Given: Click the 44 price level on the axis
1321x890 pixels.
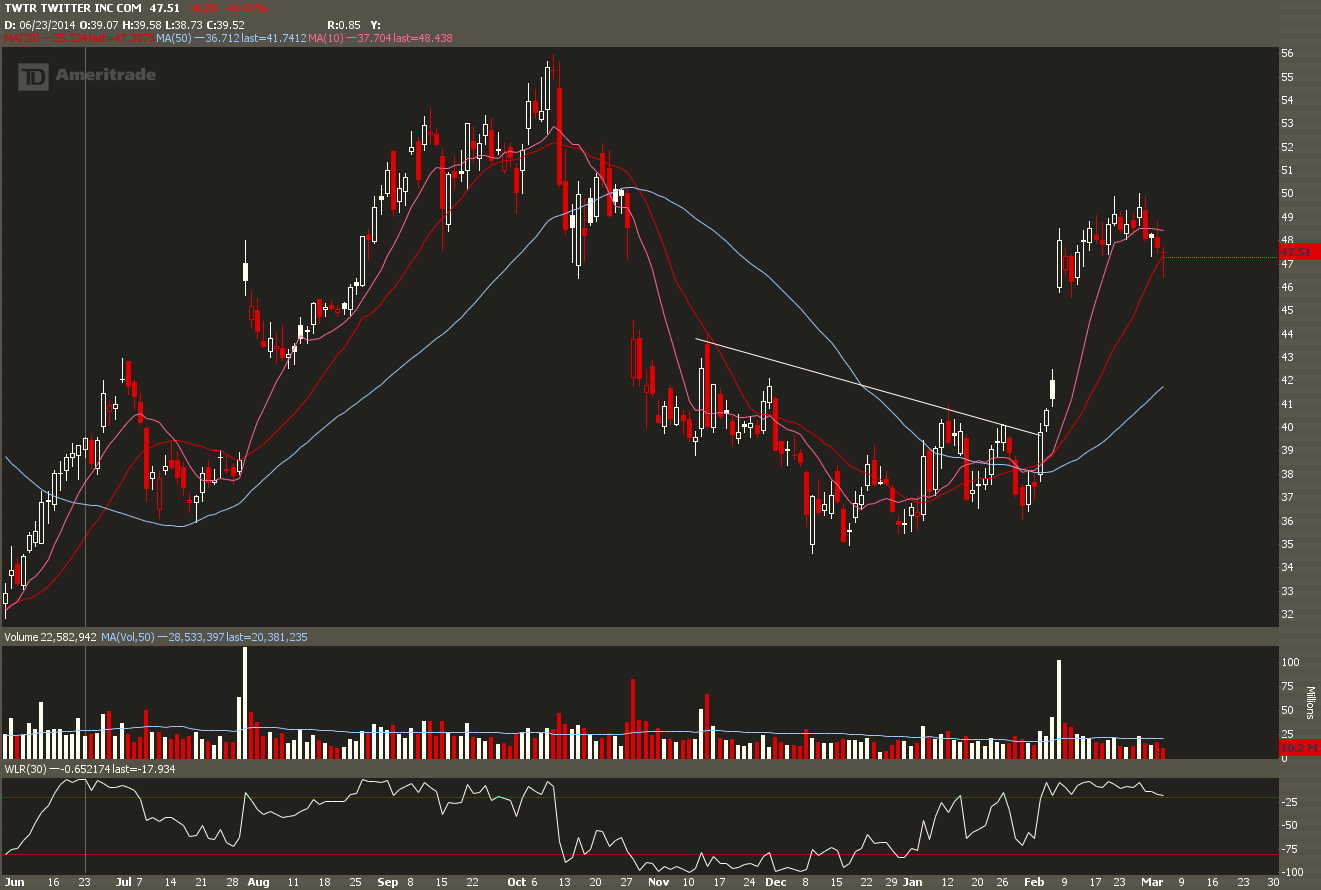Looking at the screenshot, I should click(1288, 334).
